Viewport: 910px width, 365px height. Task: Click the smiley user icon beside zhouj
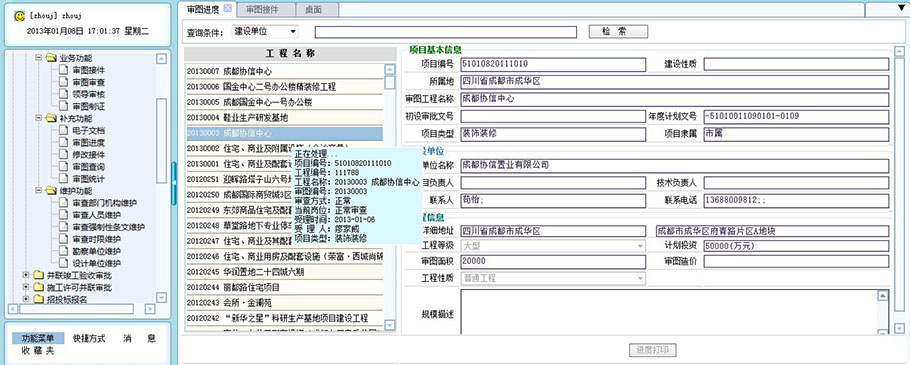tap(19, 16)
